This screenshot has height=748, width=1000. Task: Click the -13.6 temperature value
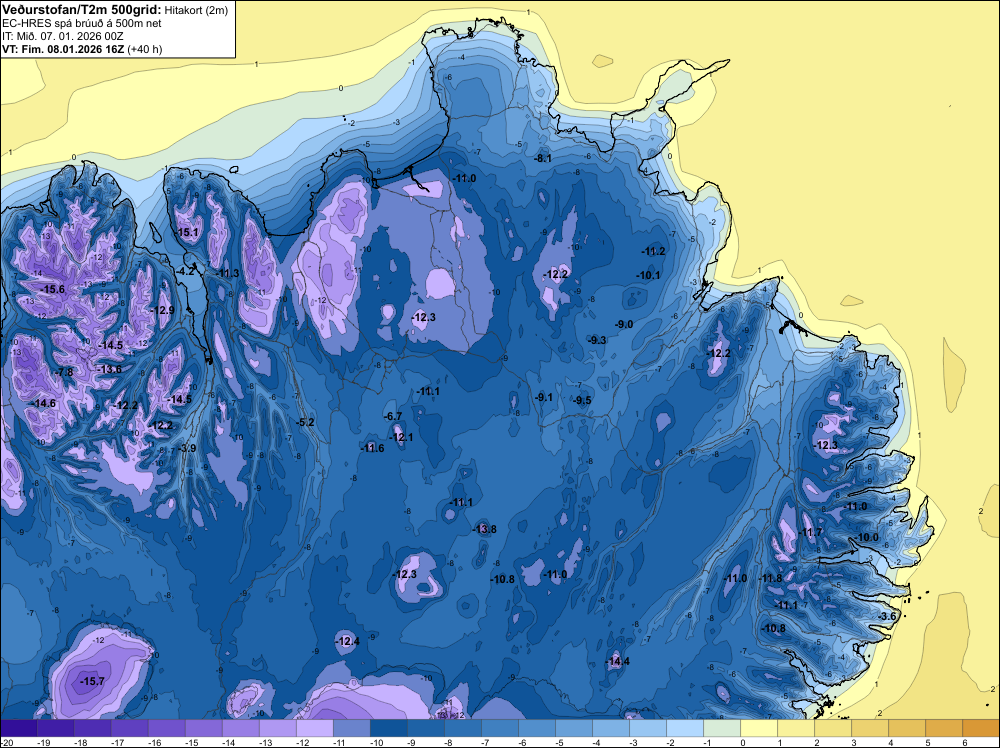(109, 369)
